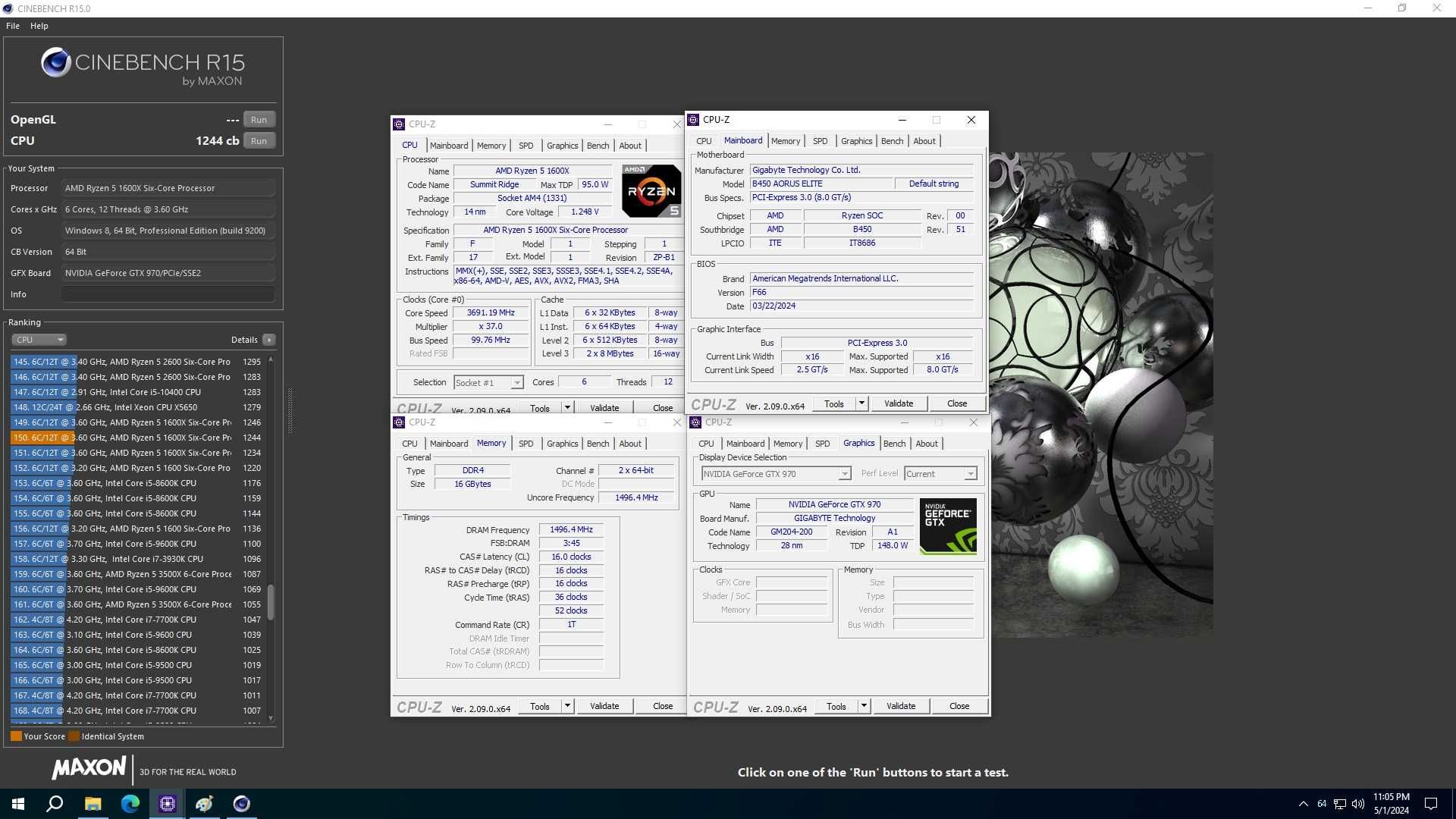Click Tools button in Memory window

pyautogui.click(x=540, y=706)
